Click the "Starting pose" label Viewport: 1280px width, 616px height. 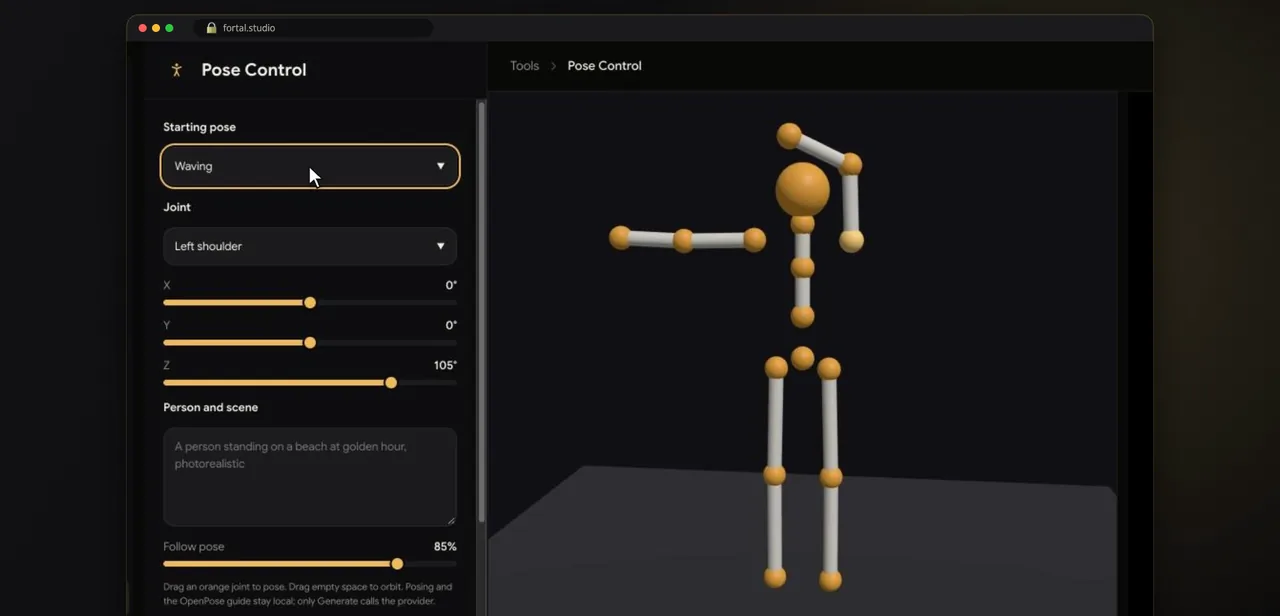coord(200,127)
